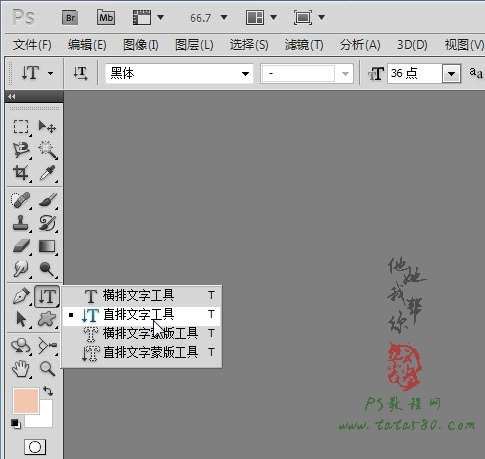Choose the Eraser tool
This screenshot has width=485, height=459.
[x=21, y=246]
